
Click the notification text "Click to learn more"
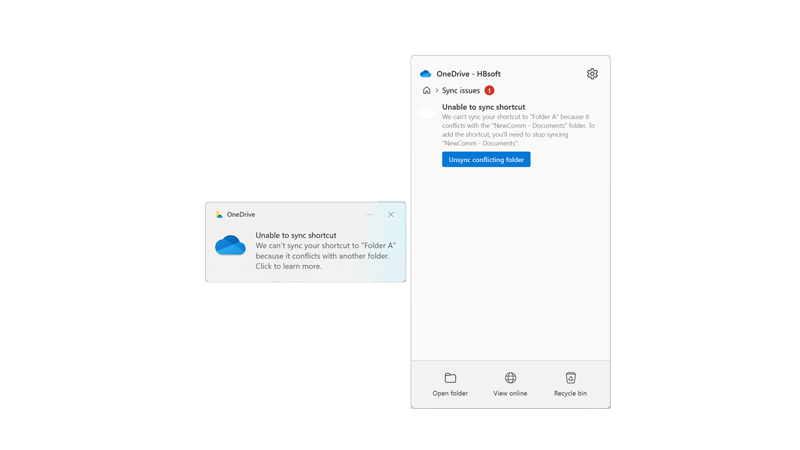[288, 267]
